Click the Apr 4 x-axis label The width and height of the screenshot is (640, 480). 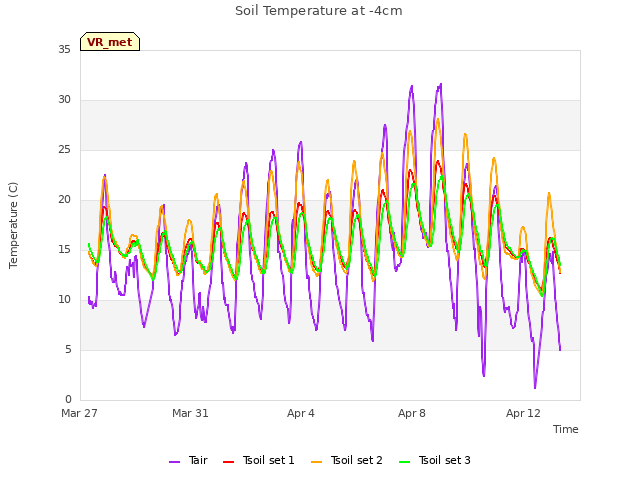(301, 413)
